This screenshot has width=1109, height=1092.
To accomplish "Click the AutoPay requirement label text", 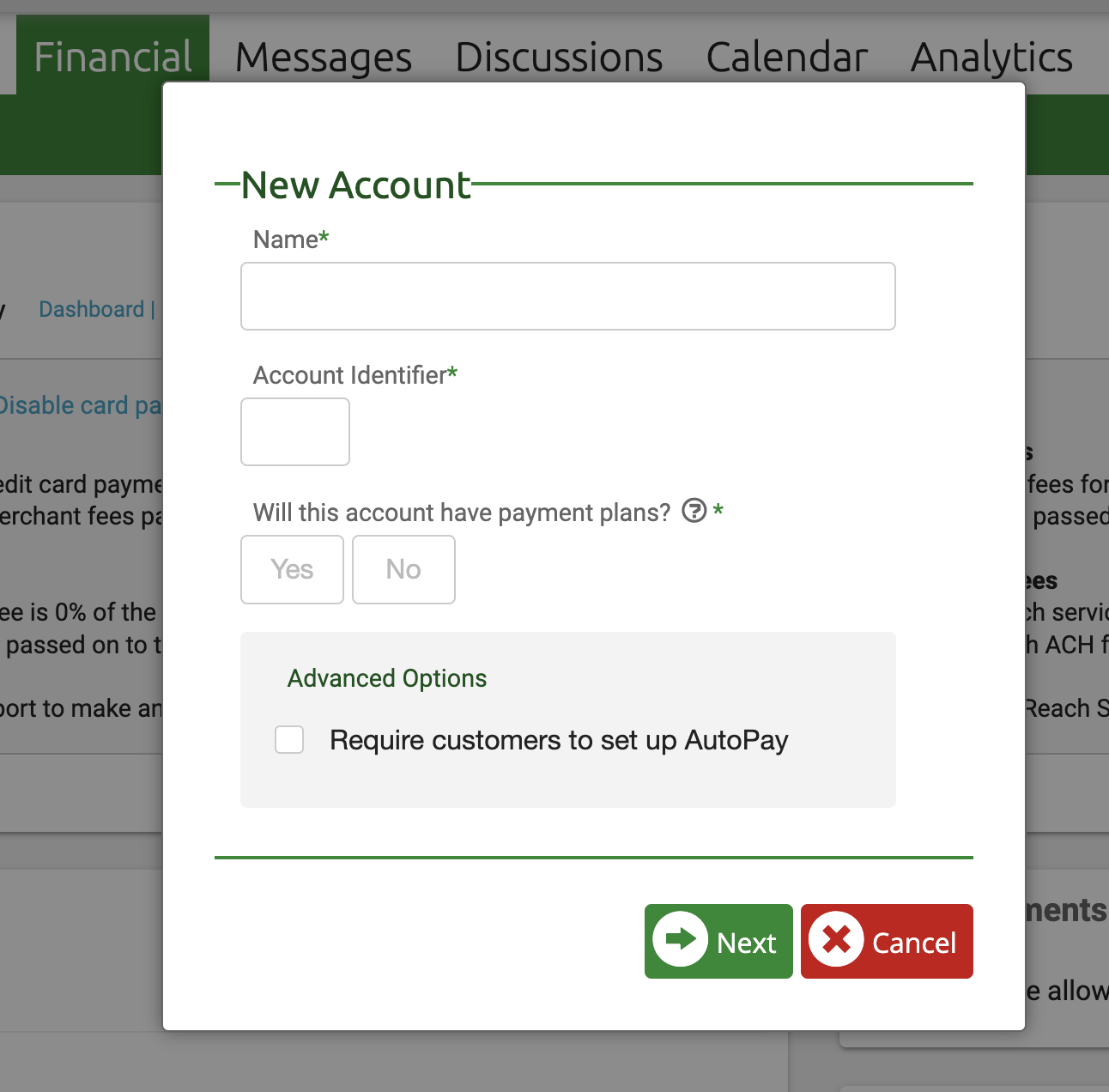I will pyautogui.click(x=559, y=740).
